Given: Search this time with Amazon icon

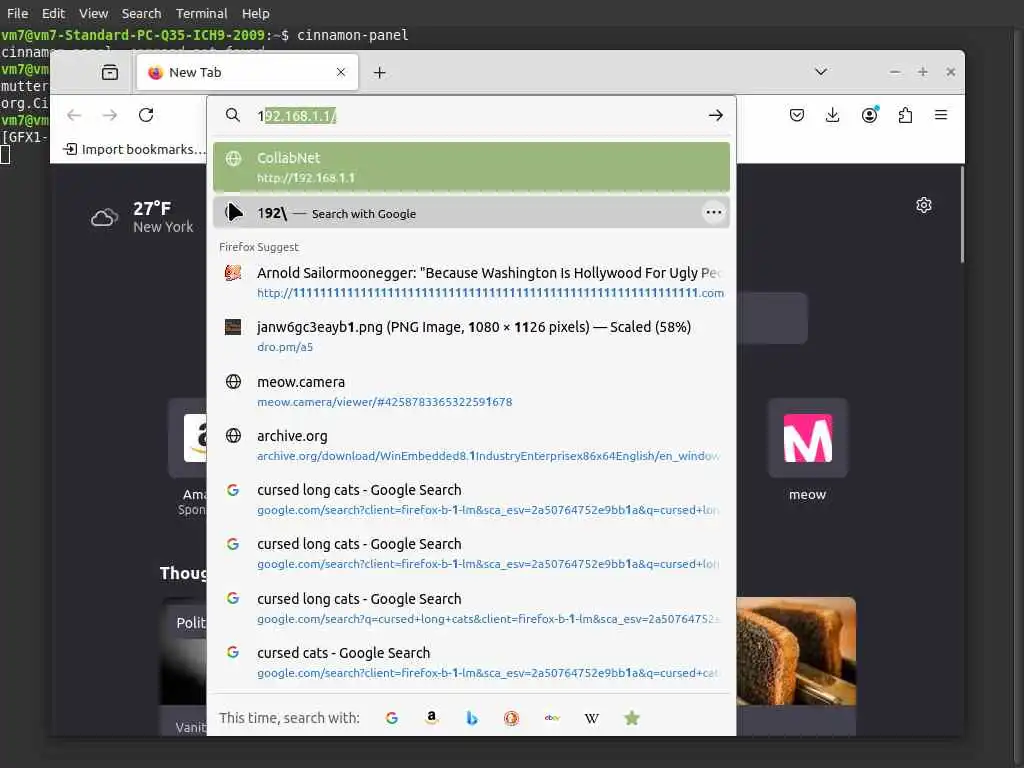Looking at the screenshot, I should 432,718.
